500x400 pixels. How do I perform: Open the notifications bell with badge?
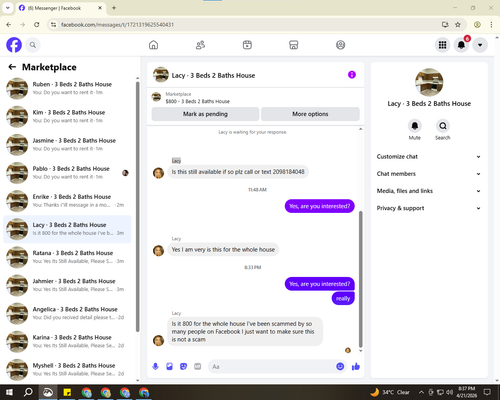[461, 45]
